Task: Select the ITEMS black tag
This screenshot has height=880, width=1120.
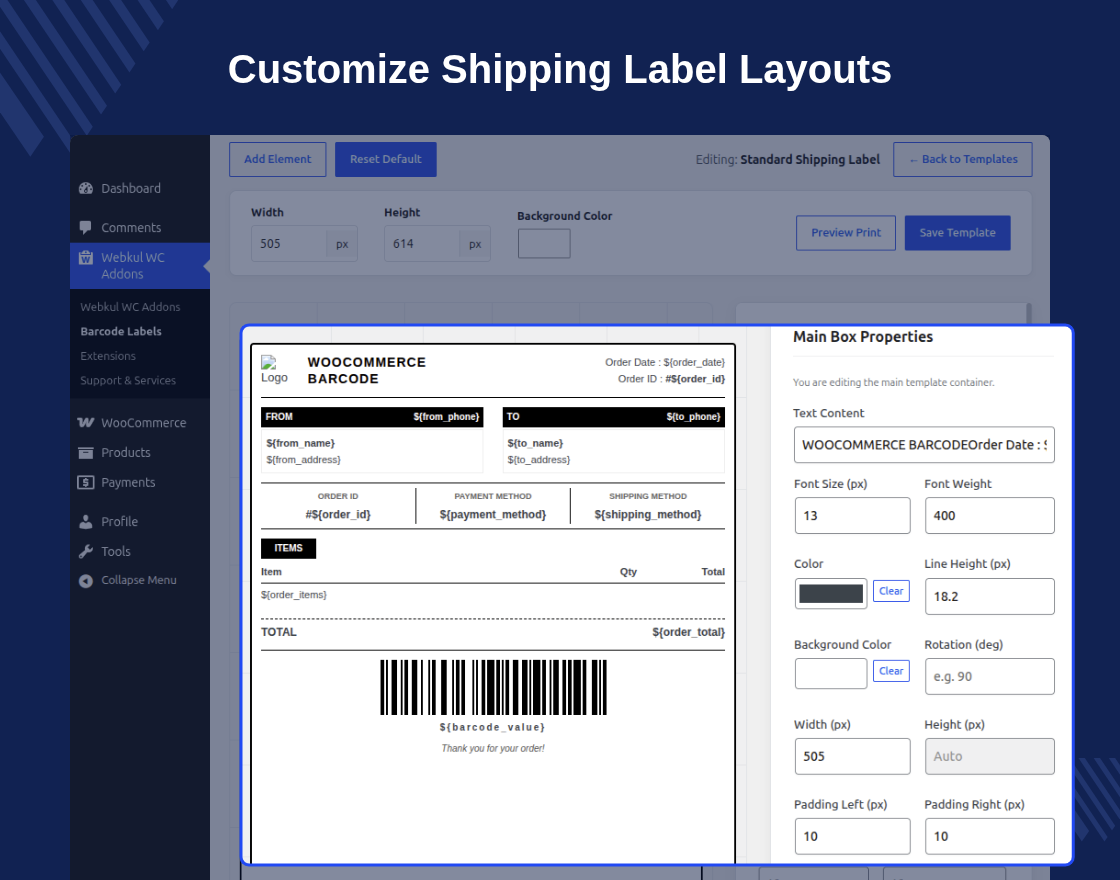Action: pos(289,549)
